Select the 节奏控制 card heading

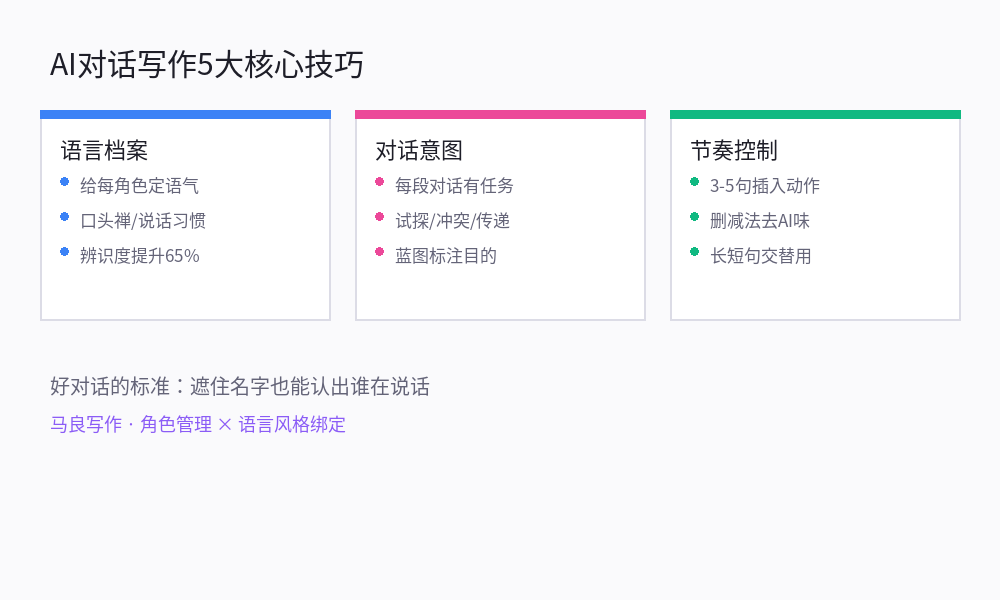click(x=734, y=151)
